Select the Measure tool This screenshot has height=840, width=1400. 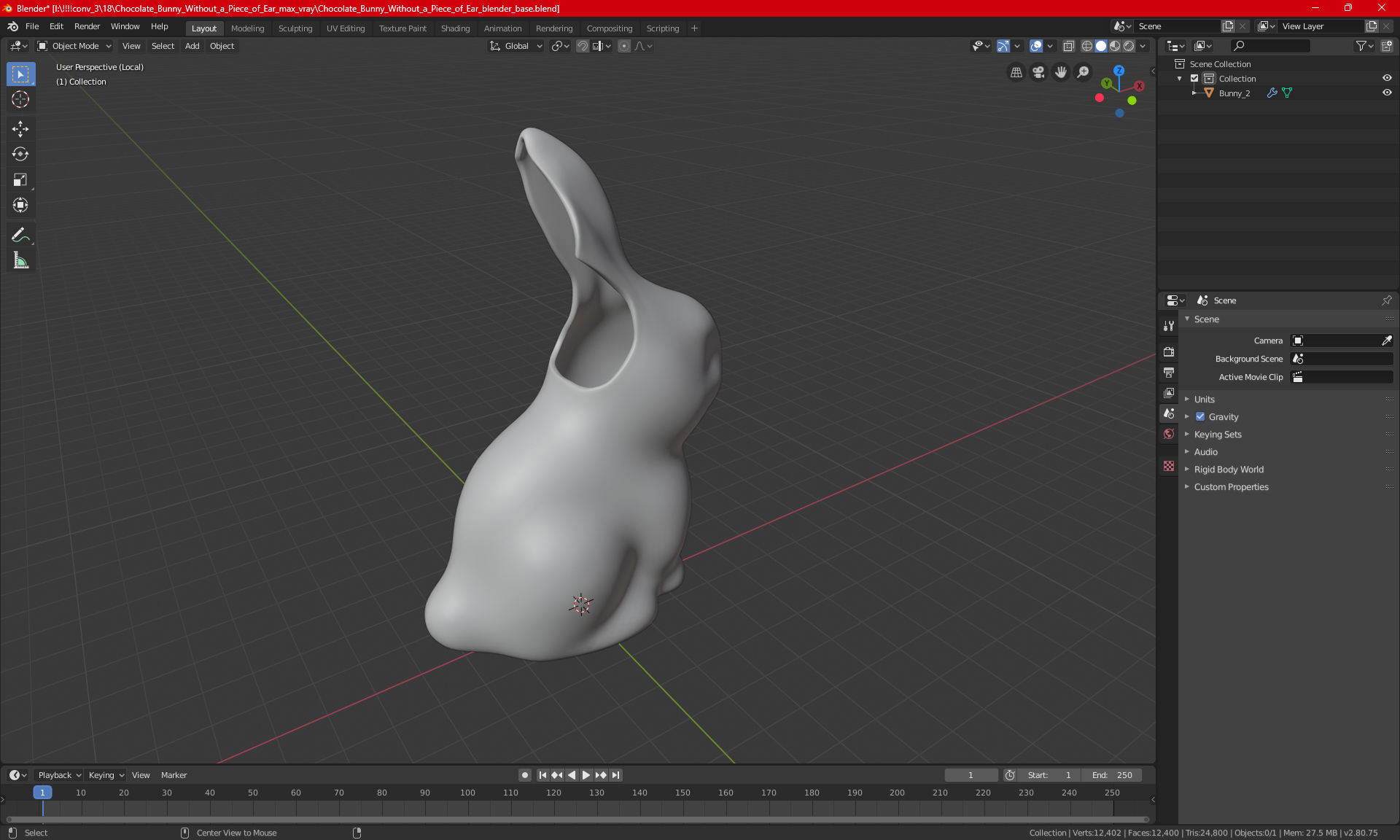click(x=20, y=261)
